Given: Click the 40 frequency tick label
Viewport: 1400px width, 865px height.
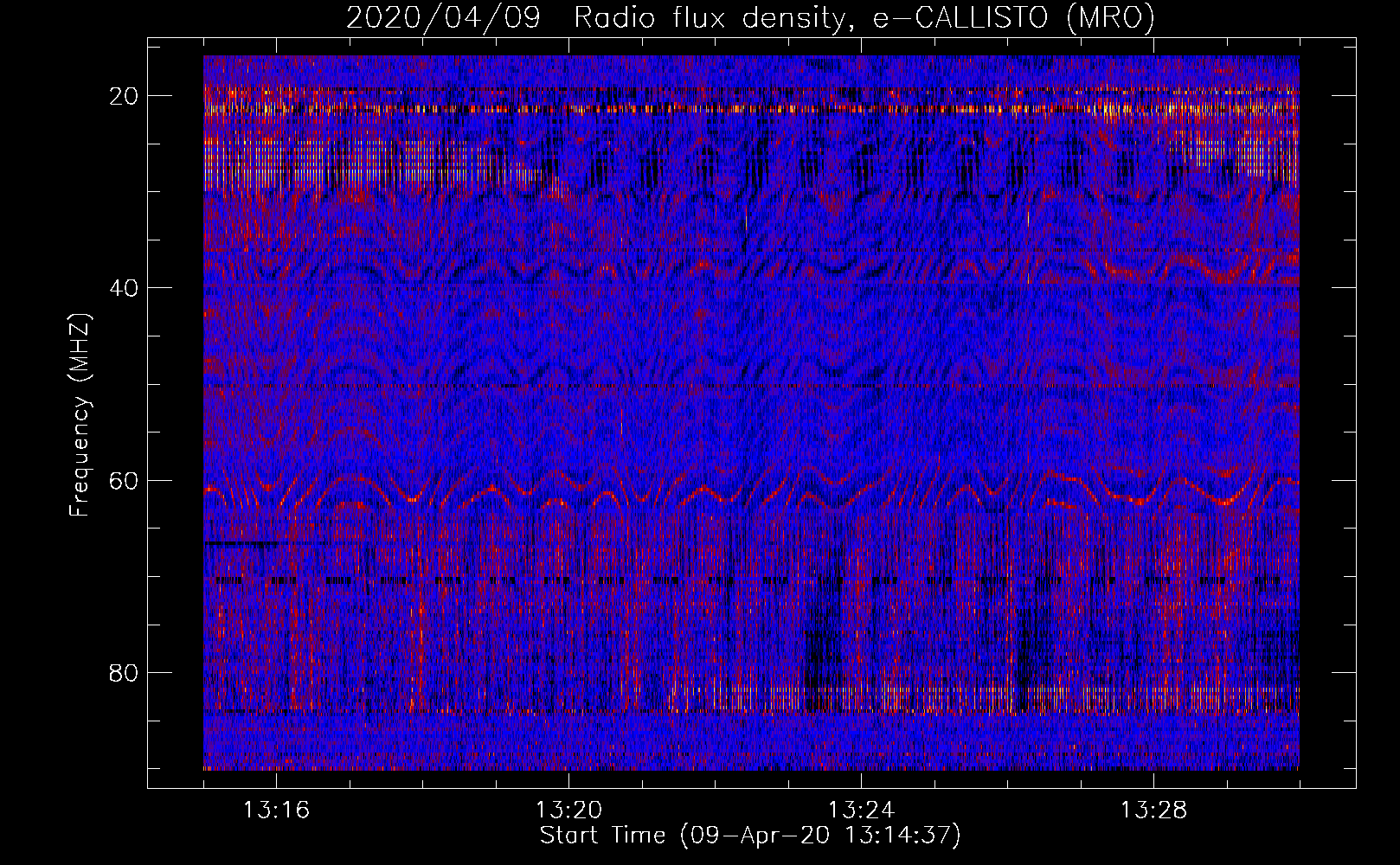Looking at the screenshot, I should (x=125, y=287).
